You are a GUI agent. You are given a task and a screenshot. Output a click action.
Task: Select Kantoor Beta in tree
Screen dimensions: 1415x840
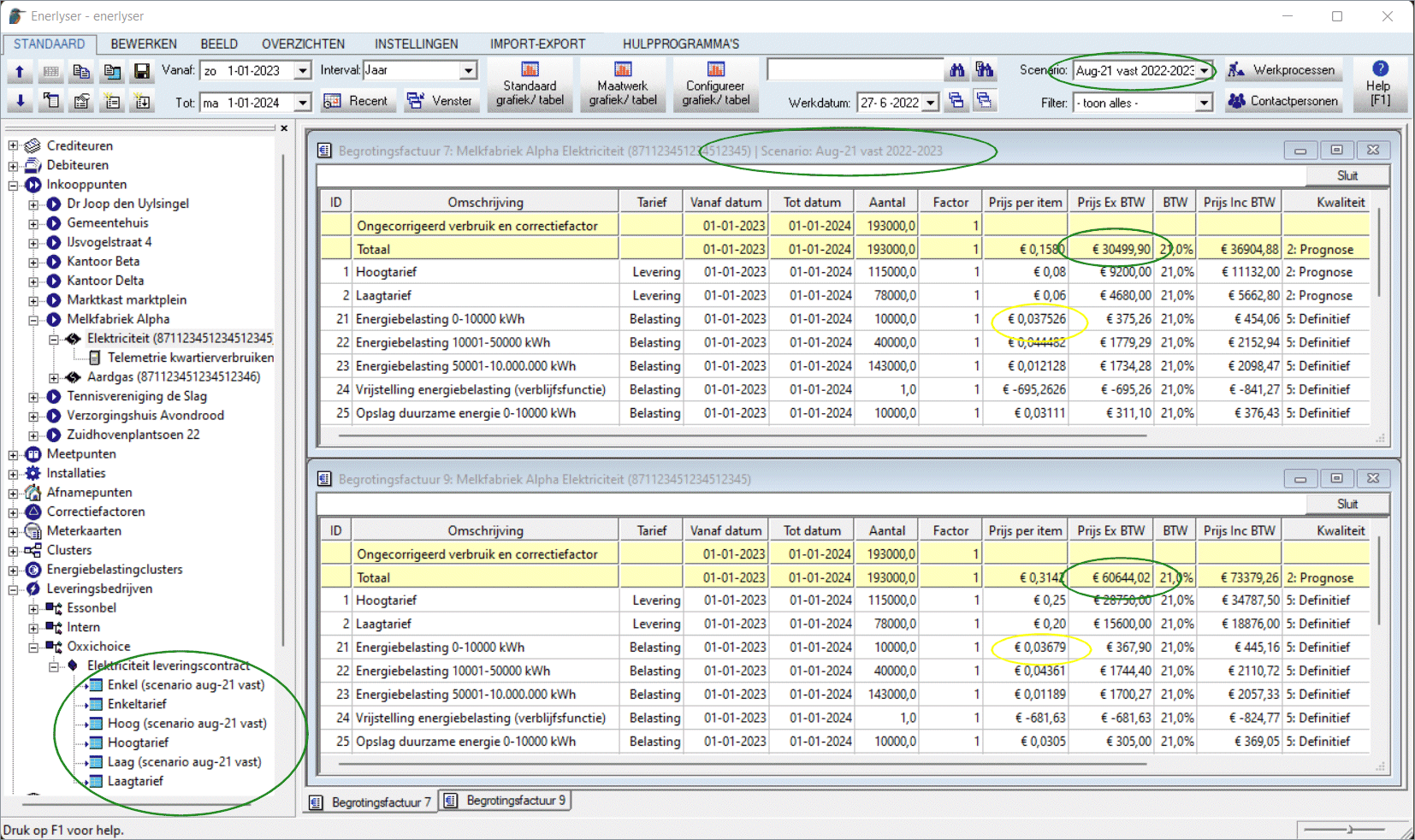pyautogui.click(x=104, y=262)
